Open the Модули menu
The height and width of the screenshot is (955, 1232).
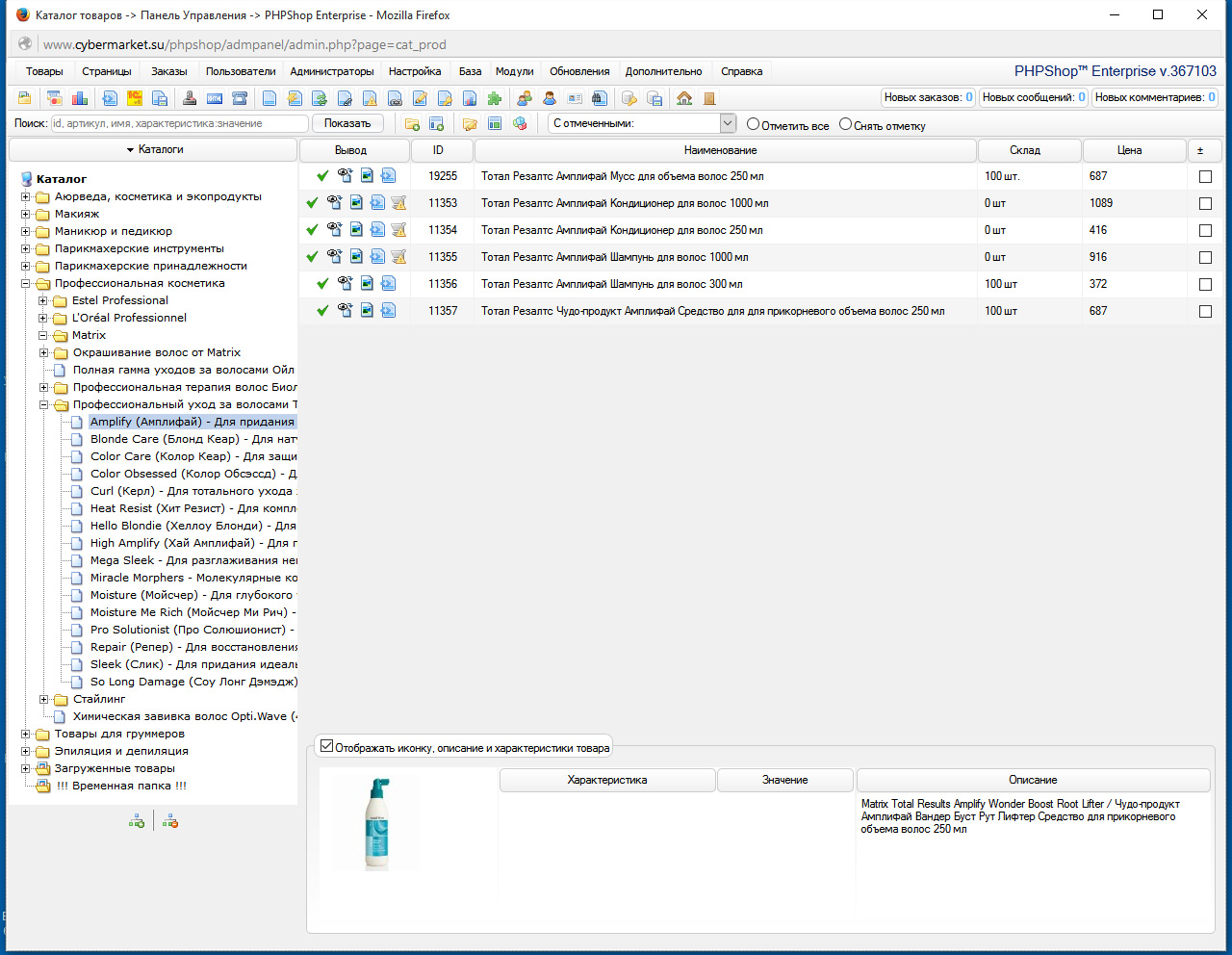click(514, 71)
